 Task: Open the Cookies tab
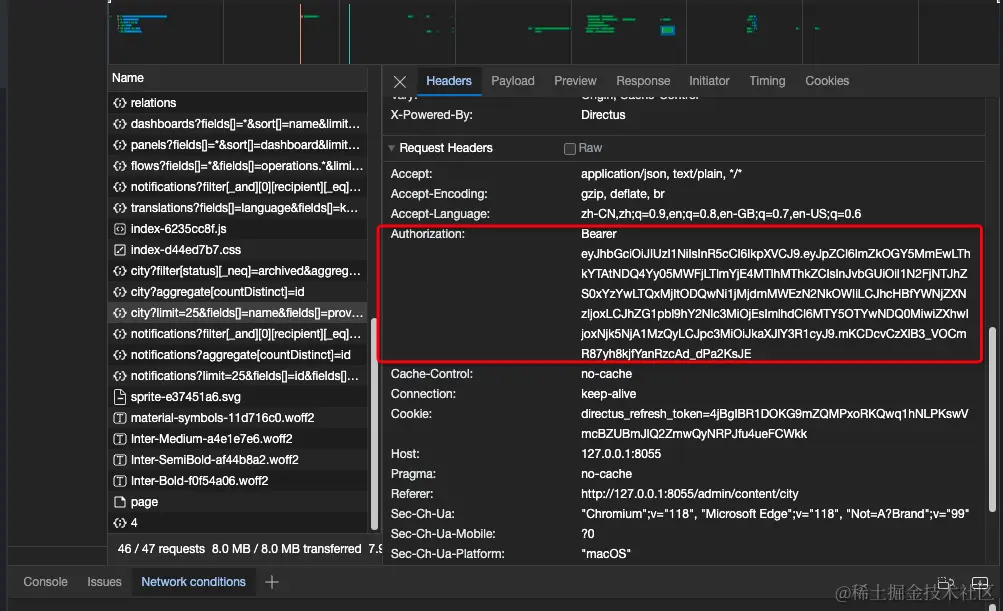coord(827,81)
